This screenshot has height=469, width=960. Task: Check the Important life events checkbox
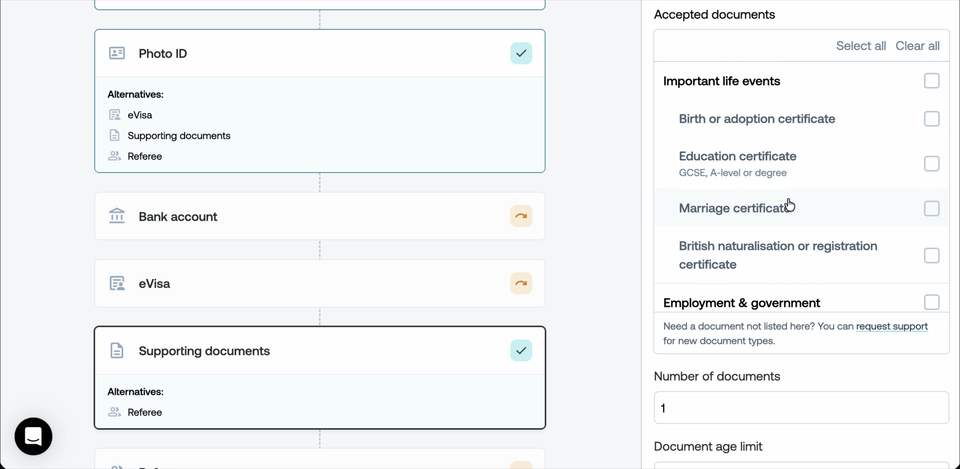931,81
